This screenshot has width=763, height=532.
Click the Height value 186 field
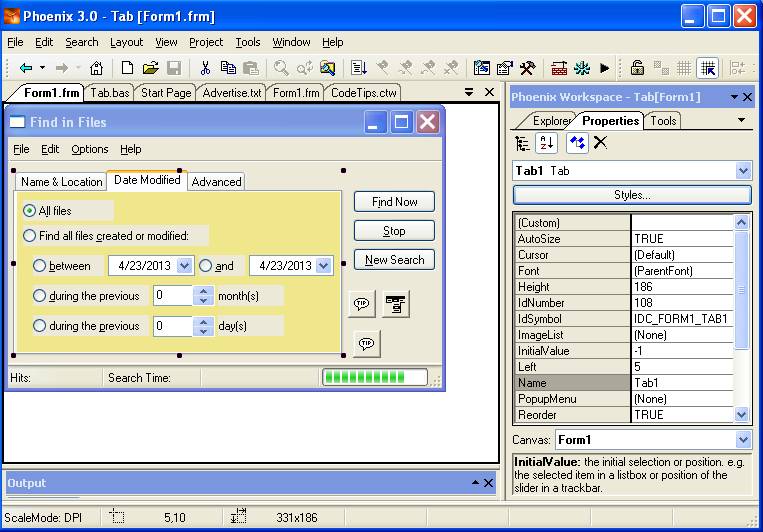[682, 287]
